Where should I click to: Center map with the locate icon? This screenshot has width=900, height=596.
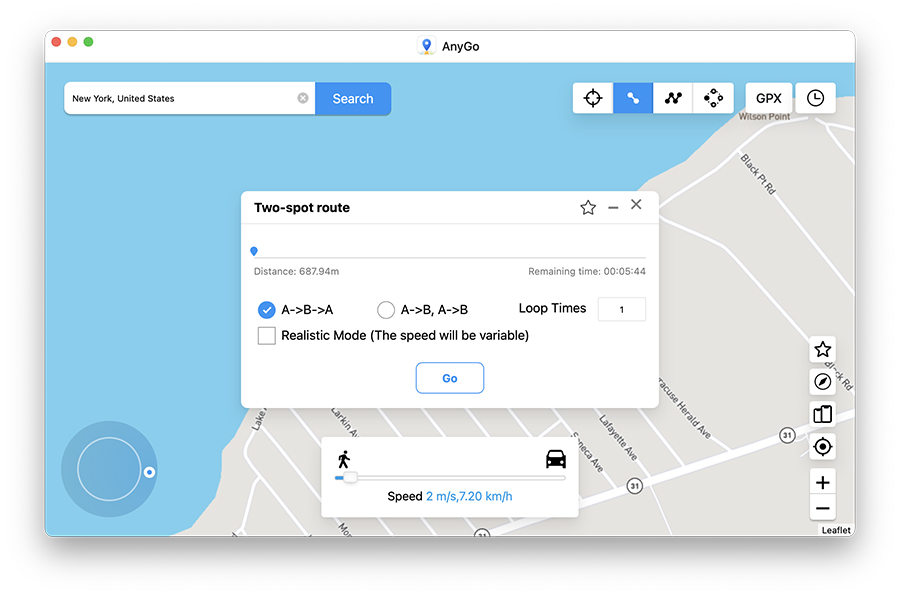coord(822,447)
